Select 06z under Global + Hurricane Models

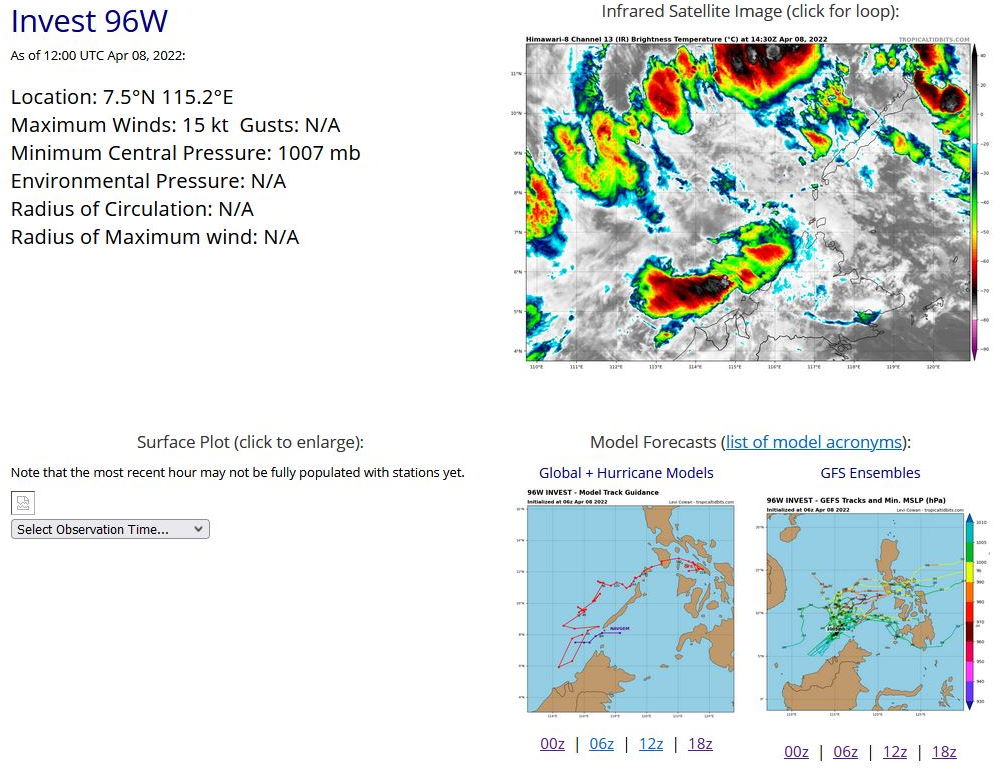click(x=601, y=744)
